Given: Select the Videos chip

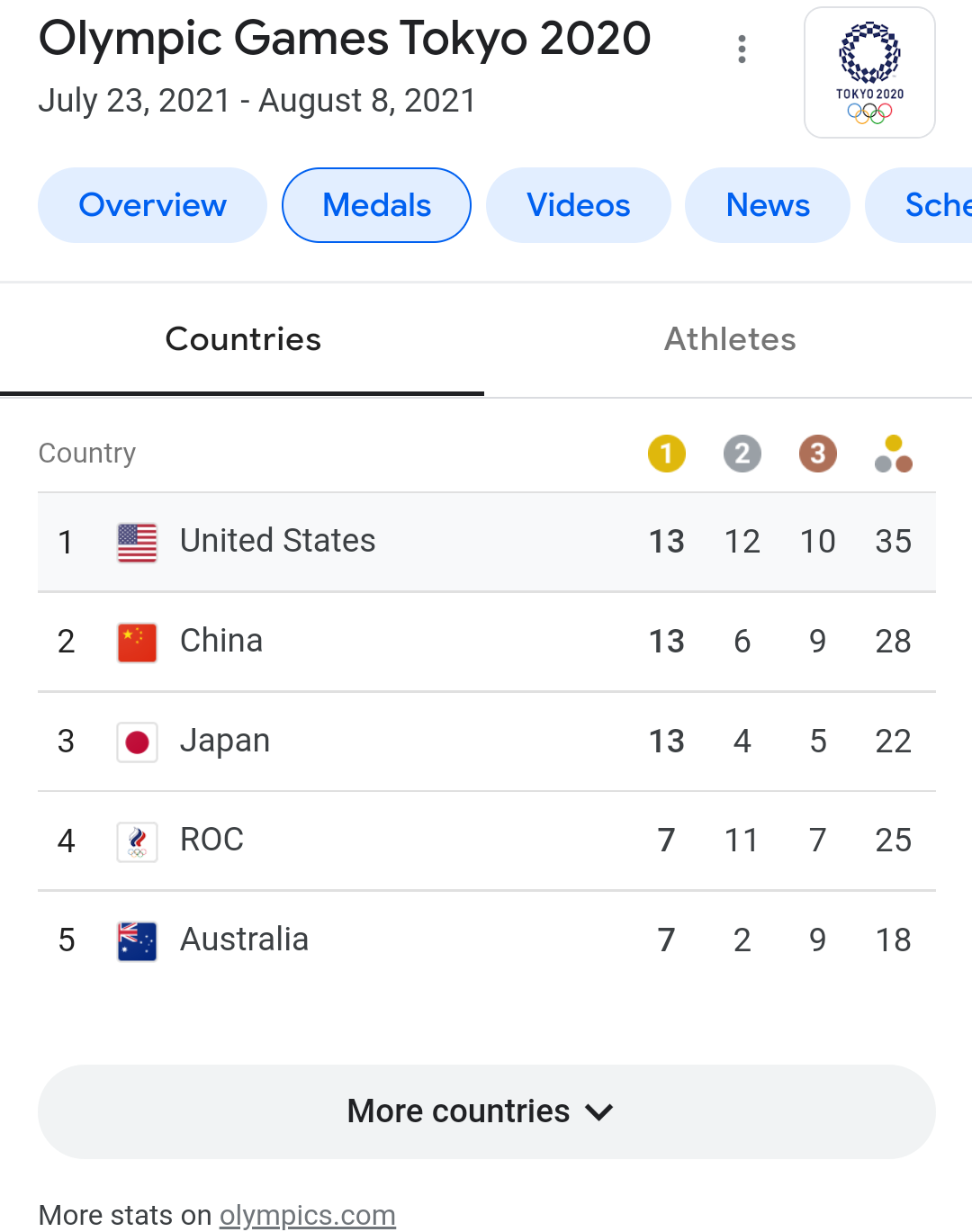Looking at the screenshot, I should (x=578, y=205).
